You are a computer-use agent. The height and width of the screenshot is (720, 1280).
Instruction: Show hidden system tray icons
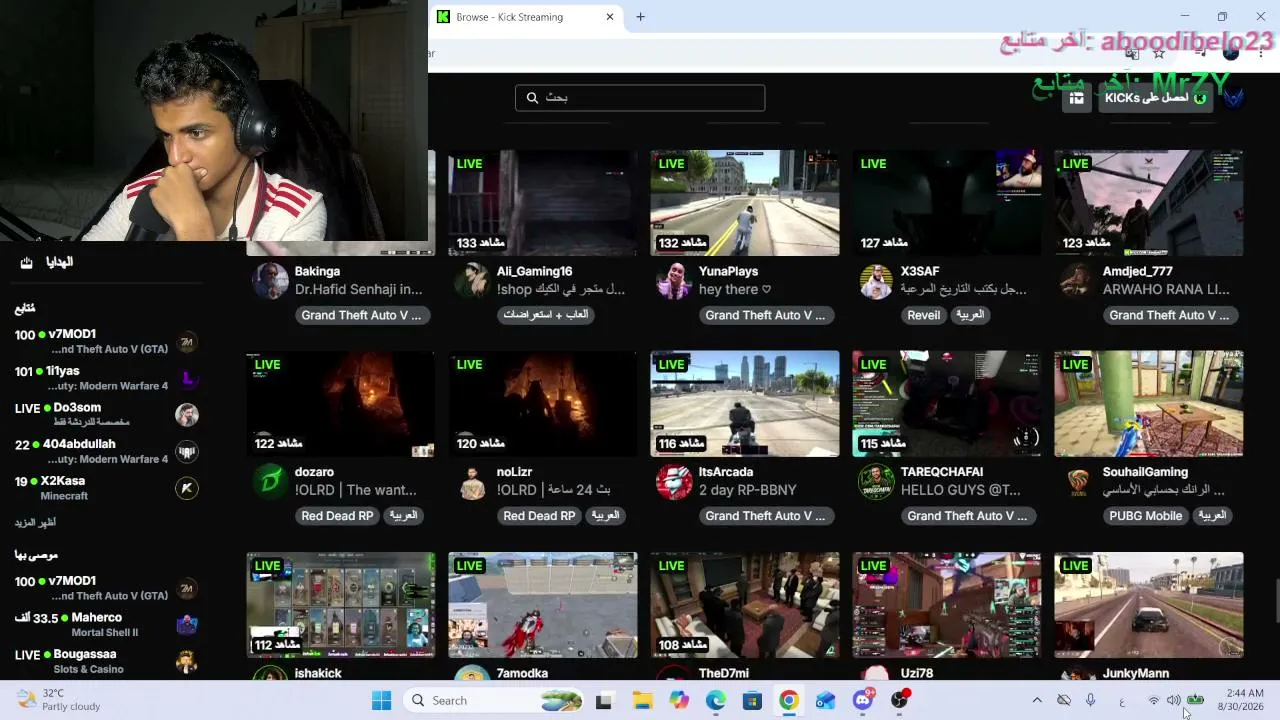coord(1037,701)
